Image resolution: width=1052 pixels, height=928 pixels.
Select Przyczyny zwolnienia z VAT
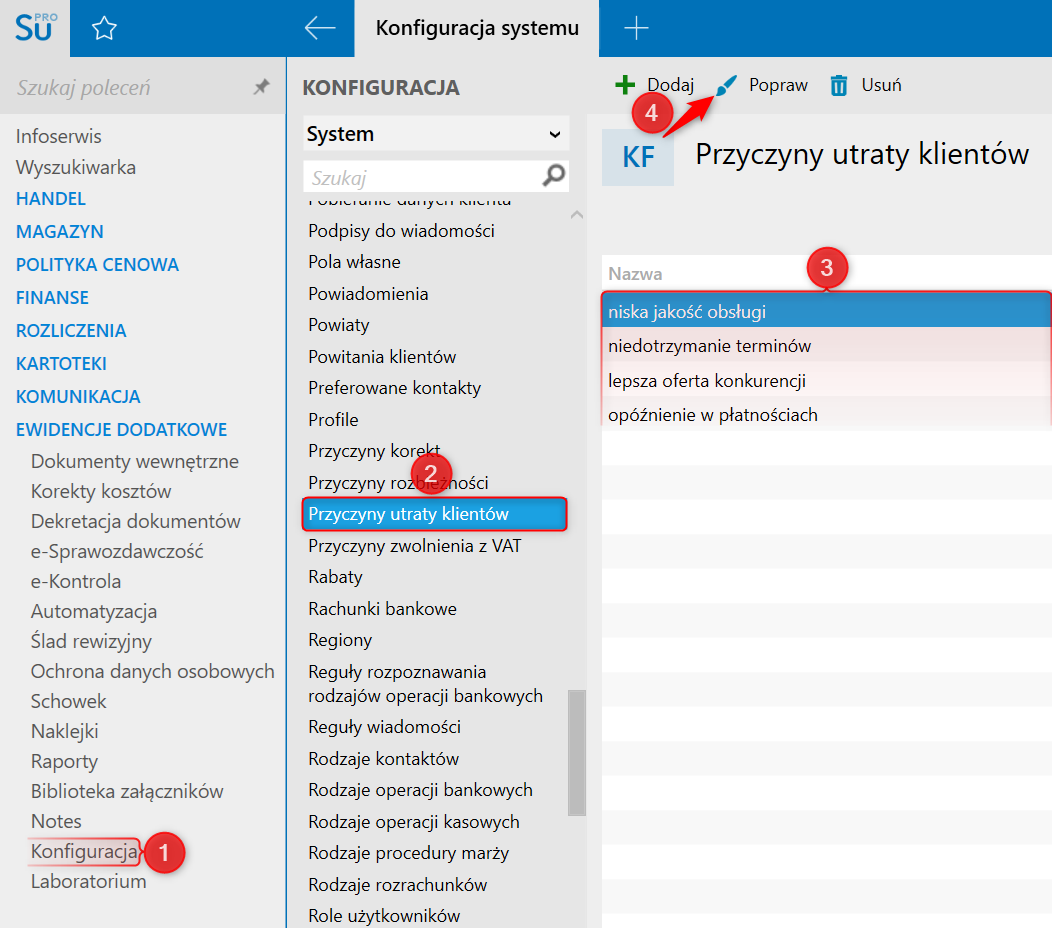pos(415,546)
